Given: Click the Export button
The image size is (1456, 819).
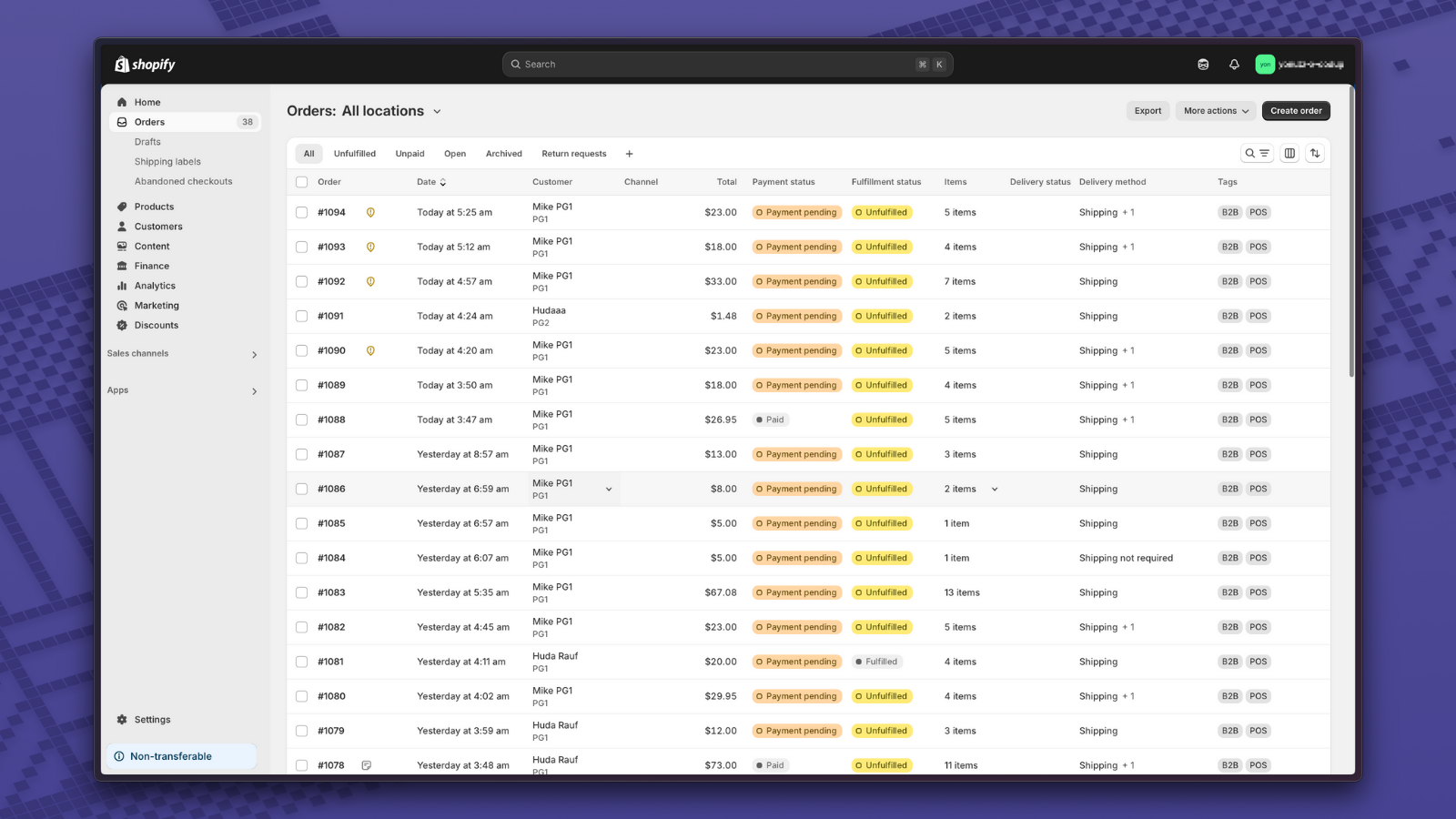Looking at the screenshot, I should pyautogui.click(x=1148, y=111).
